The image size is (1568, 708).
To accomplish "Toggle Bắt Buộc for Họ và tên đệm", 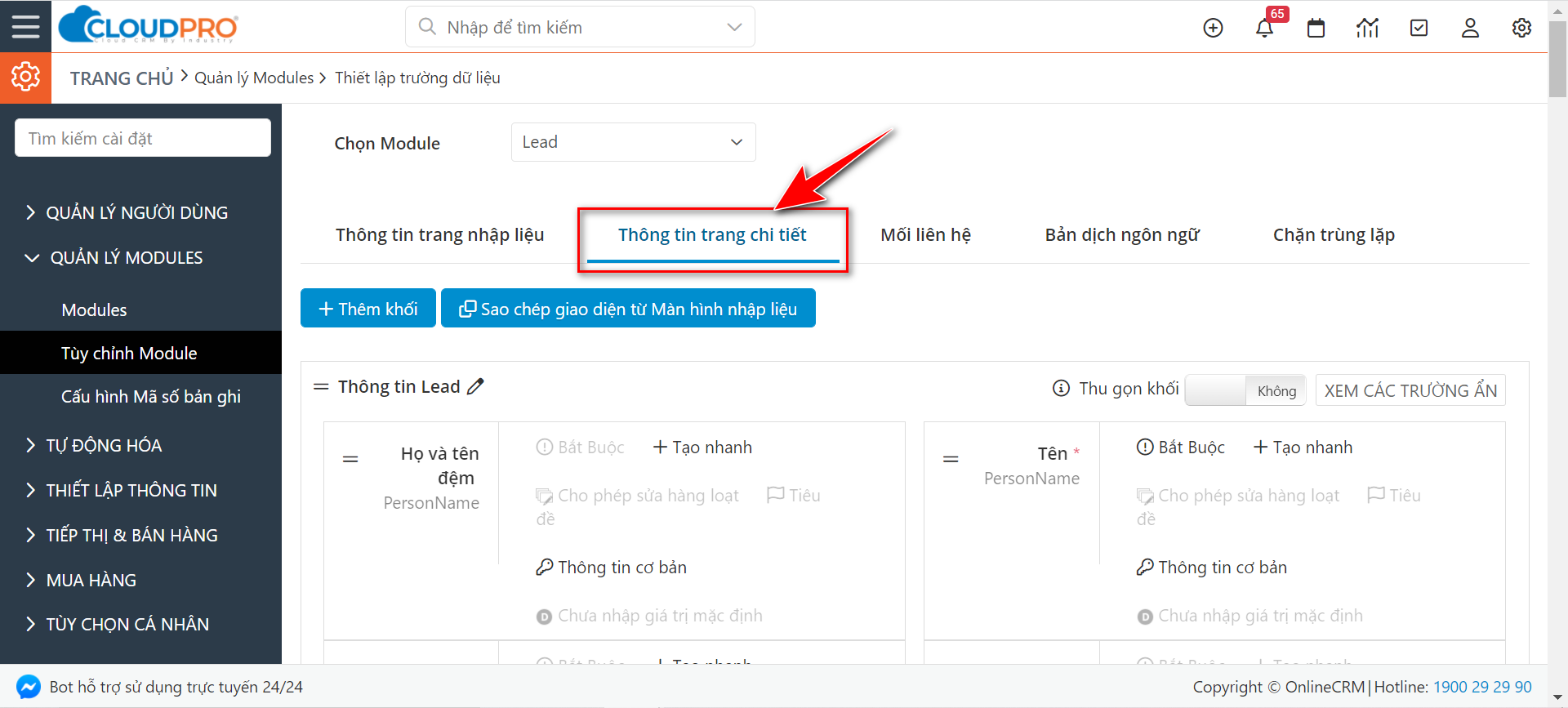I will tap(580, 448).
